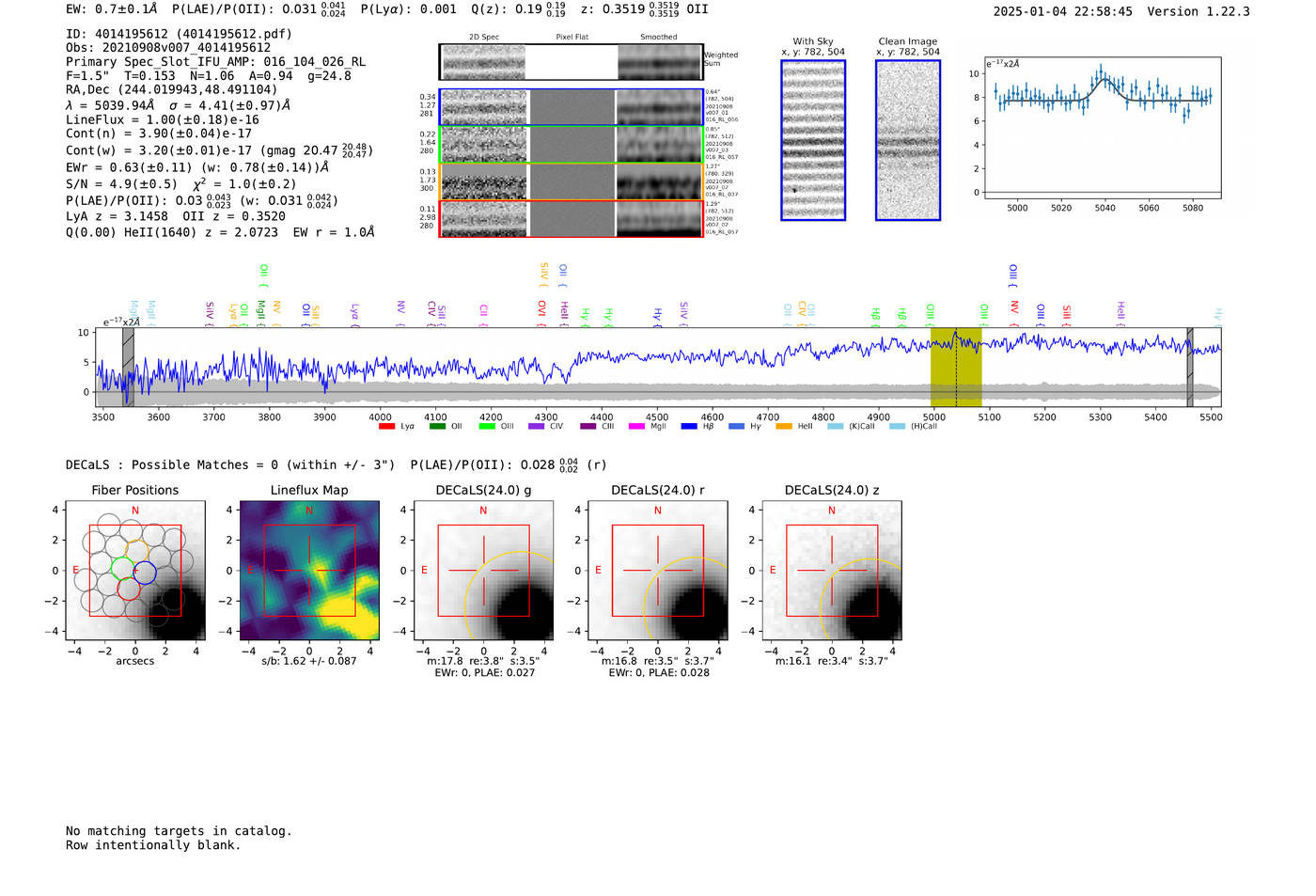The image size is (1316, 896).
Task: Click the blue Hβ legend swatch
Action: [689, 427]
